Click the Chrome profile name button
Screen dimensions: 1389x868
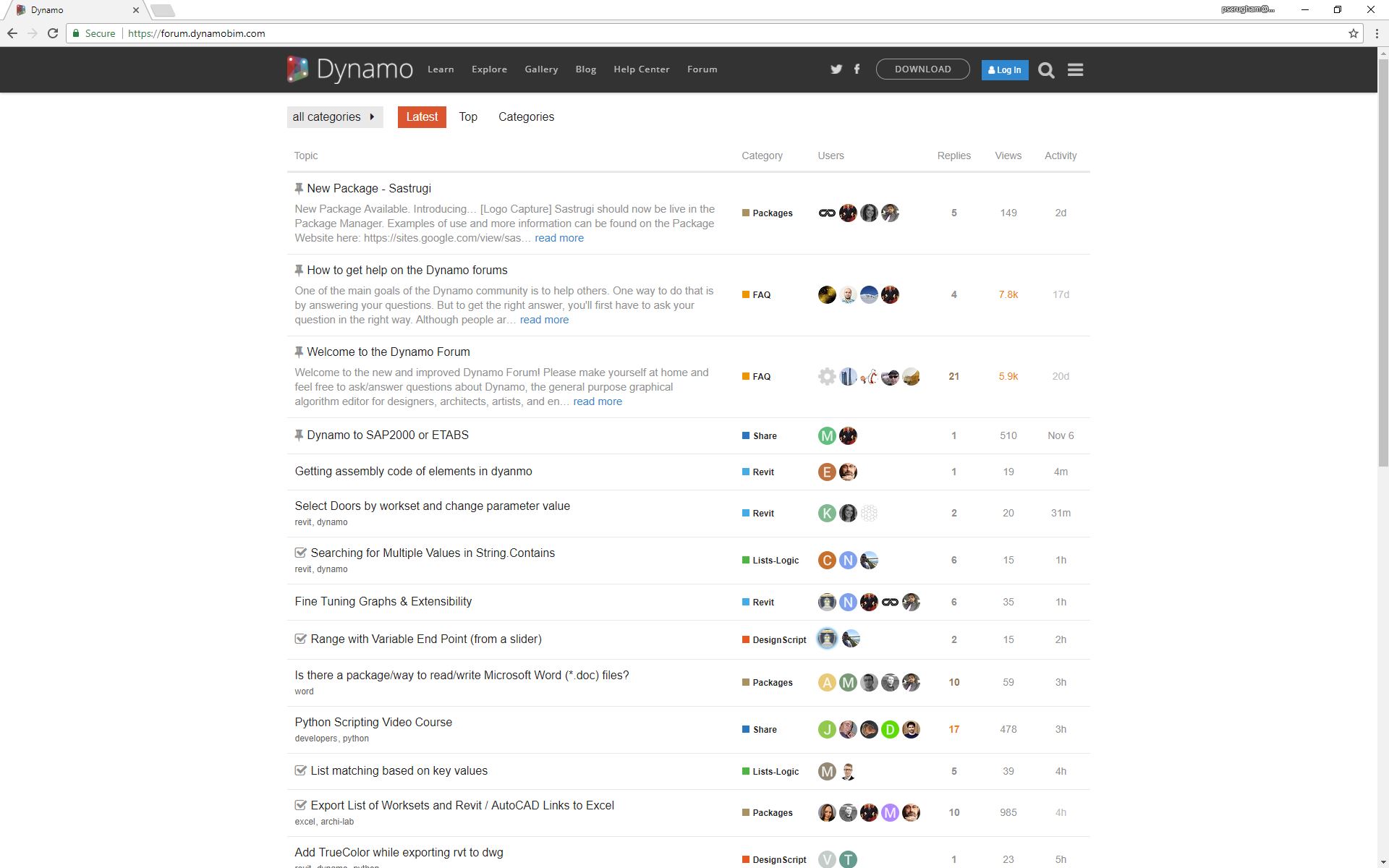point(1248,9)
